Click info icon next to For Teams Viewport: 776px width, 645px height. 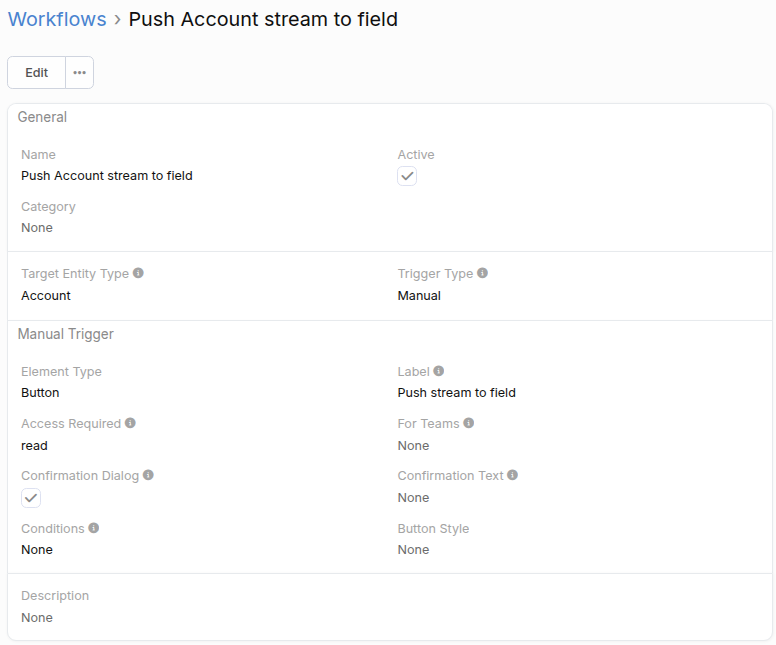469,423
